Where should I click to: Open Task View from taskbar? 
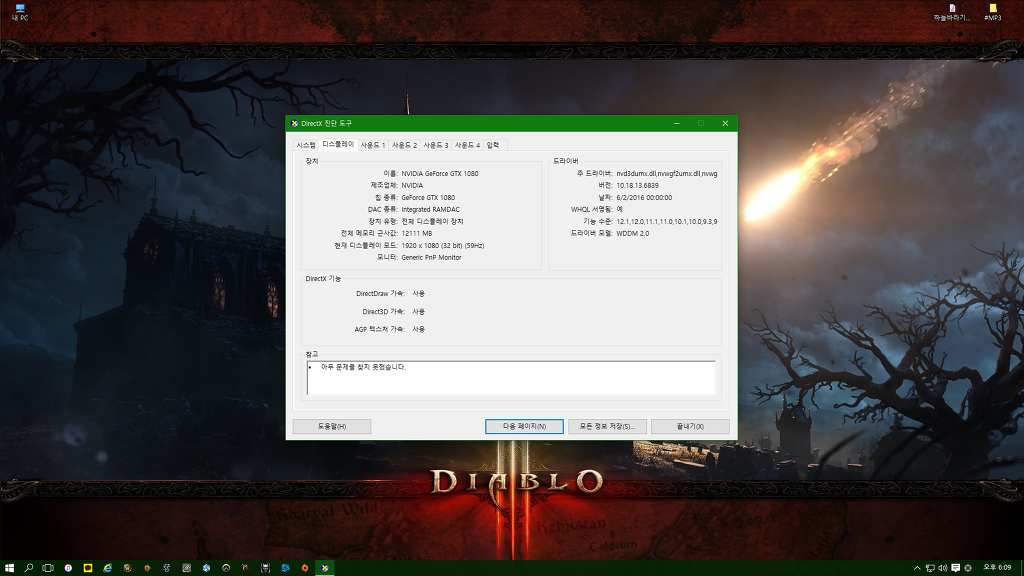48,568
